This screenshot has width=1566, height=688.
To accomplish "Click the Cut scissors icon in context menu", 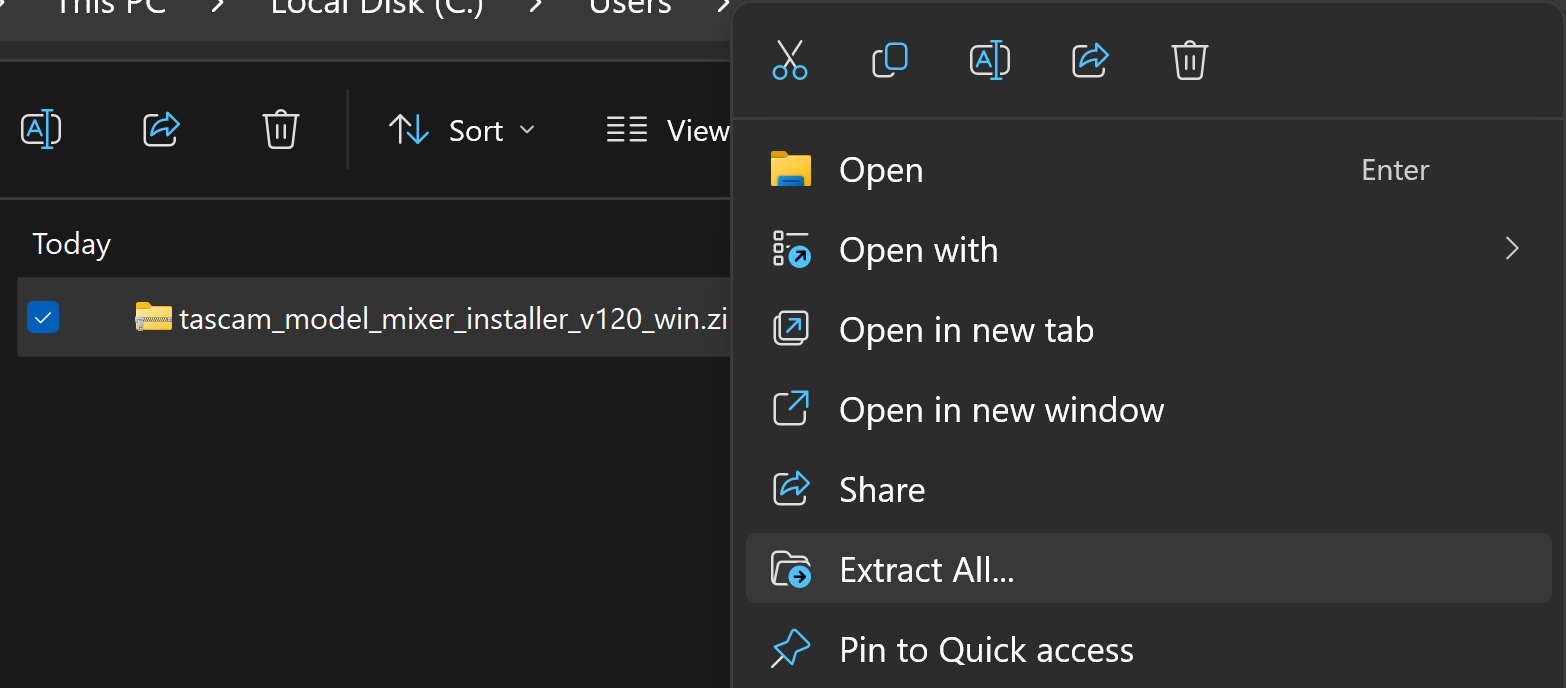I will pyautogui.click(x=790, y=61).
